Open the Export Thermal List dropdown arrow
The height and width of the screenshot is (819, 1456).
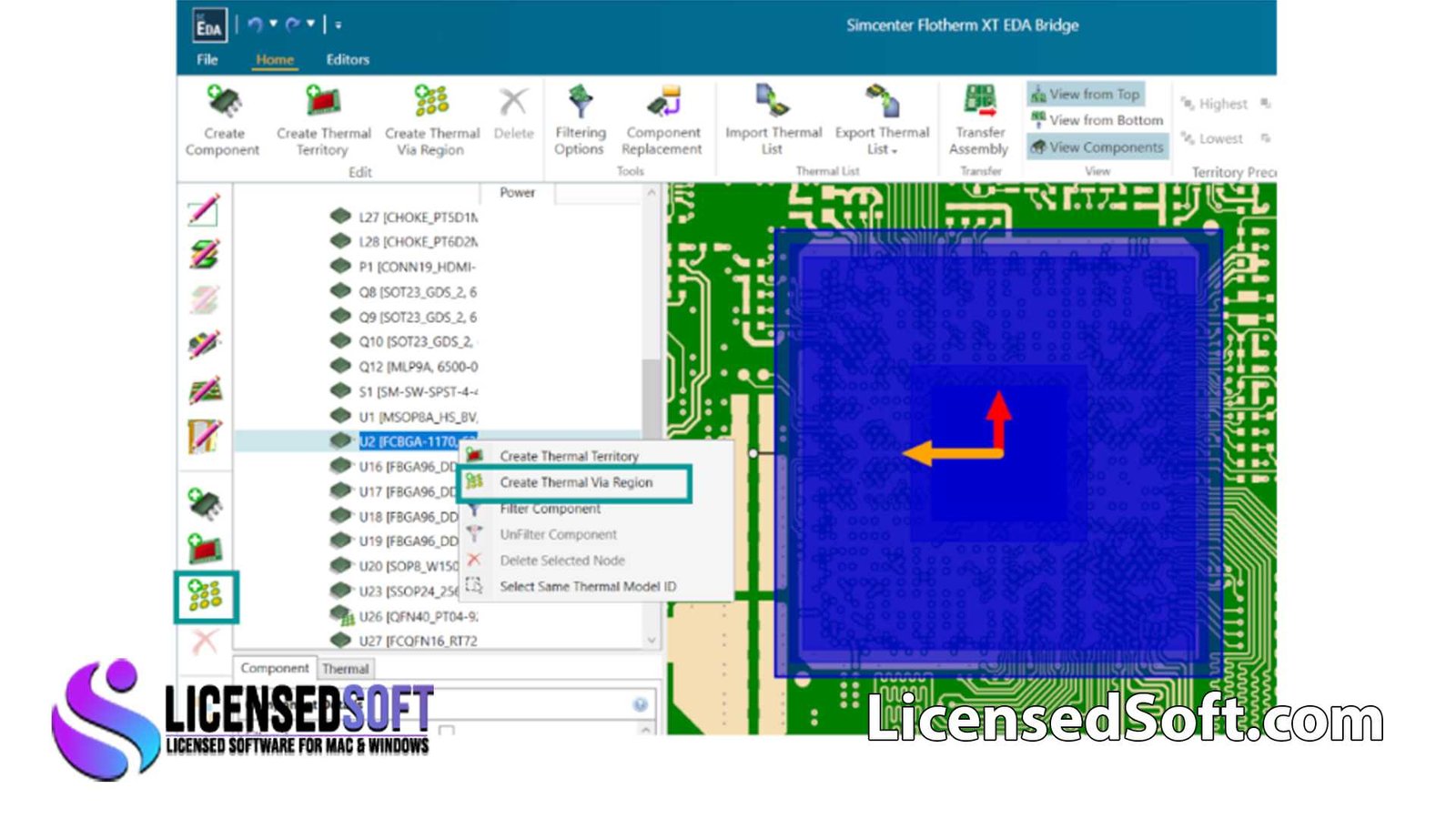[894, 151]
